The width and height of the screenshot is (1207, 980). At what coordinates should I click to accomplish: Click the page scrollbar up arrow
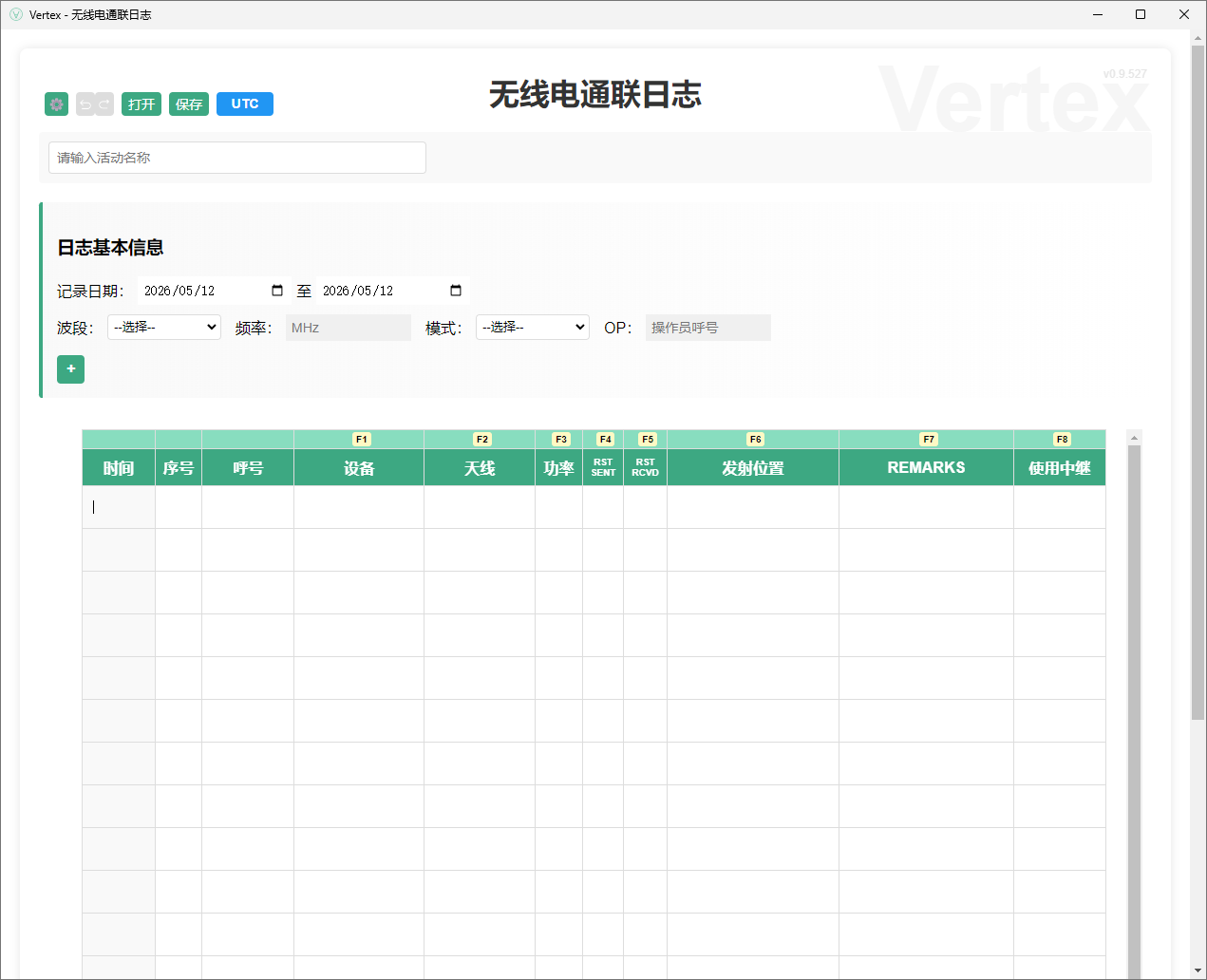tap(1198, 38)
